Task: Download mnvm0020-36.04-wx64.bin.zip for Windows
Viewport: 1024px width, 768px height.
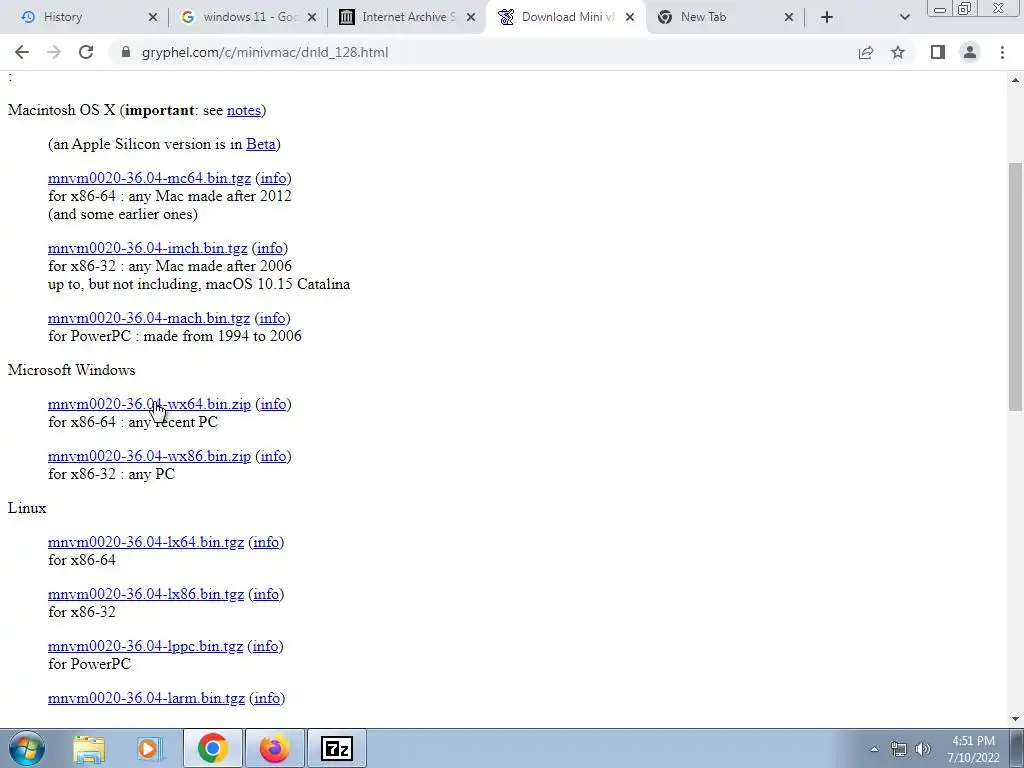Action: coord(149,404)
